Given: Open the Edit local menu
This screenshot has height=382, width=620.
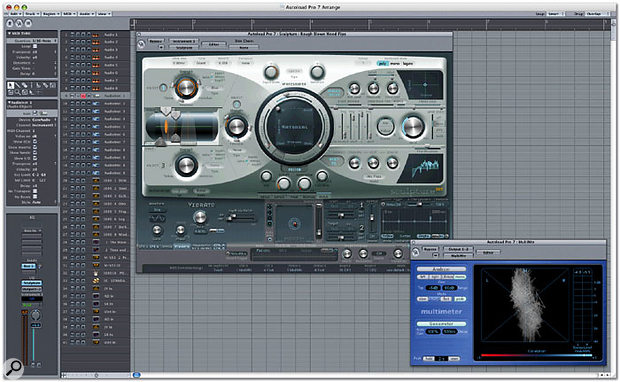Looking at the screenshot, I should pos(15,14).
